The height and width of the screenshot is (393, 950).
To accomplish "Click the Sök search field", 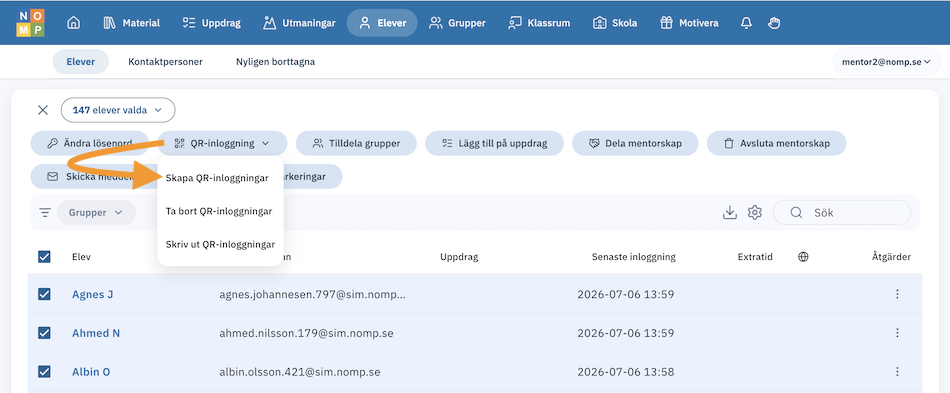I will 842,213.
